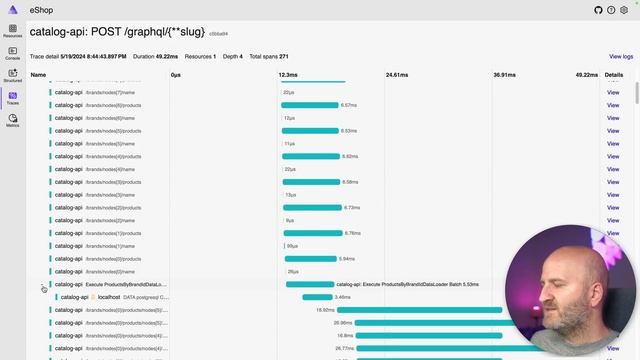Open the Resources page in sidebar
The image size is (640, 360).
13,31
